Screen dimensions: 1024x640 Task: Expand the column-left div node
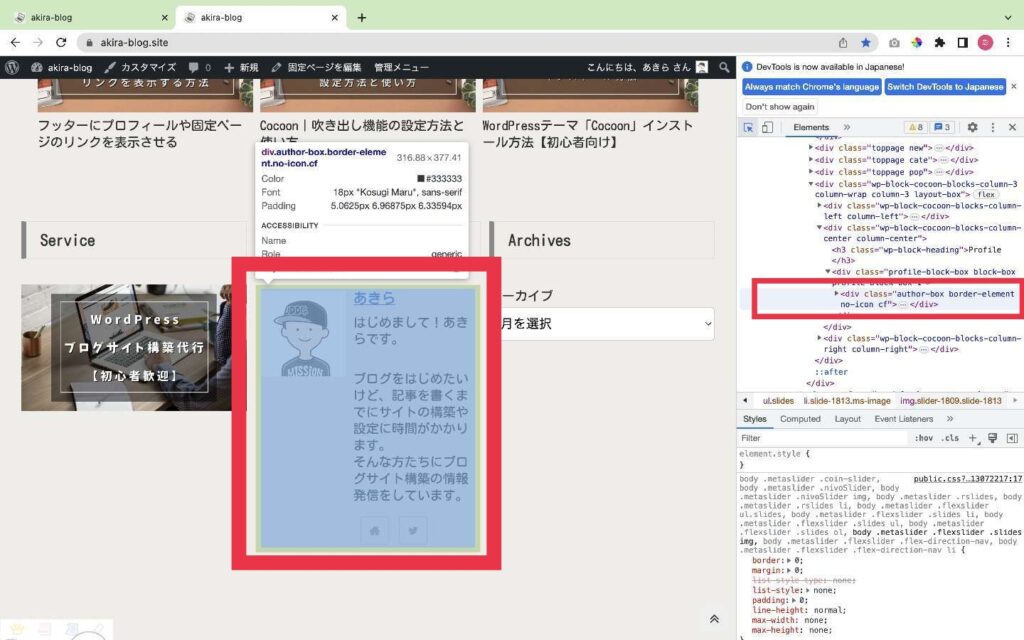820,206
